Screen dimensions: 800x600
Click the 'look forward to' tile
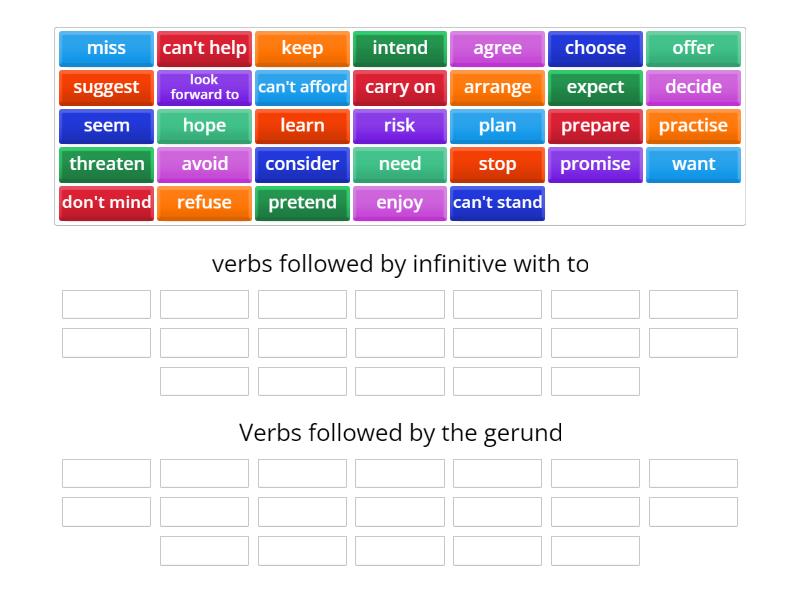coord(204,87)
